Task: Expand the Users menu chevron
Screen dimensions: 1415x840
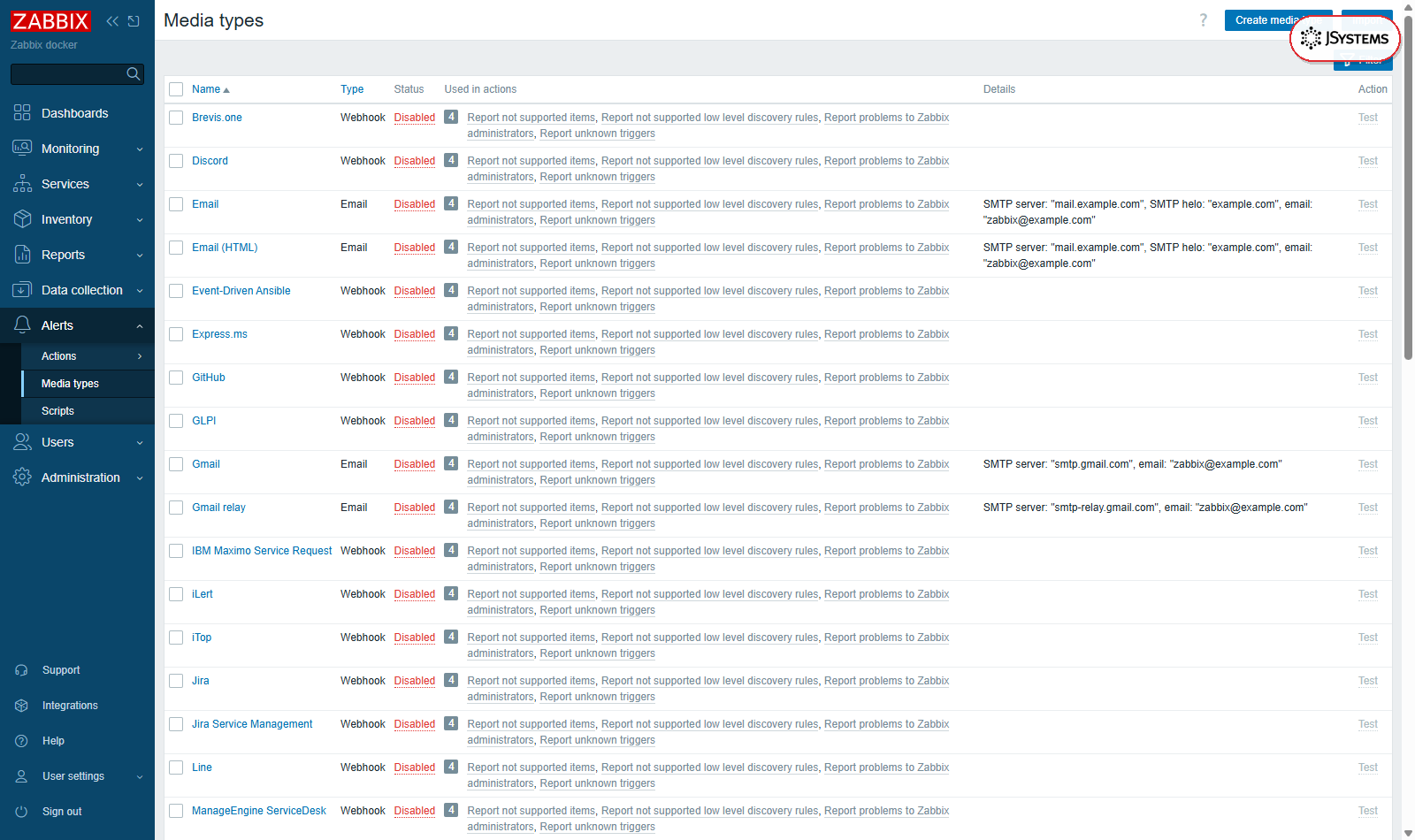Action: click(140, 443)
